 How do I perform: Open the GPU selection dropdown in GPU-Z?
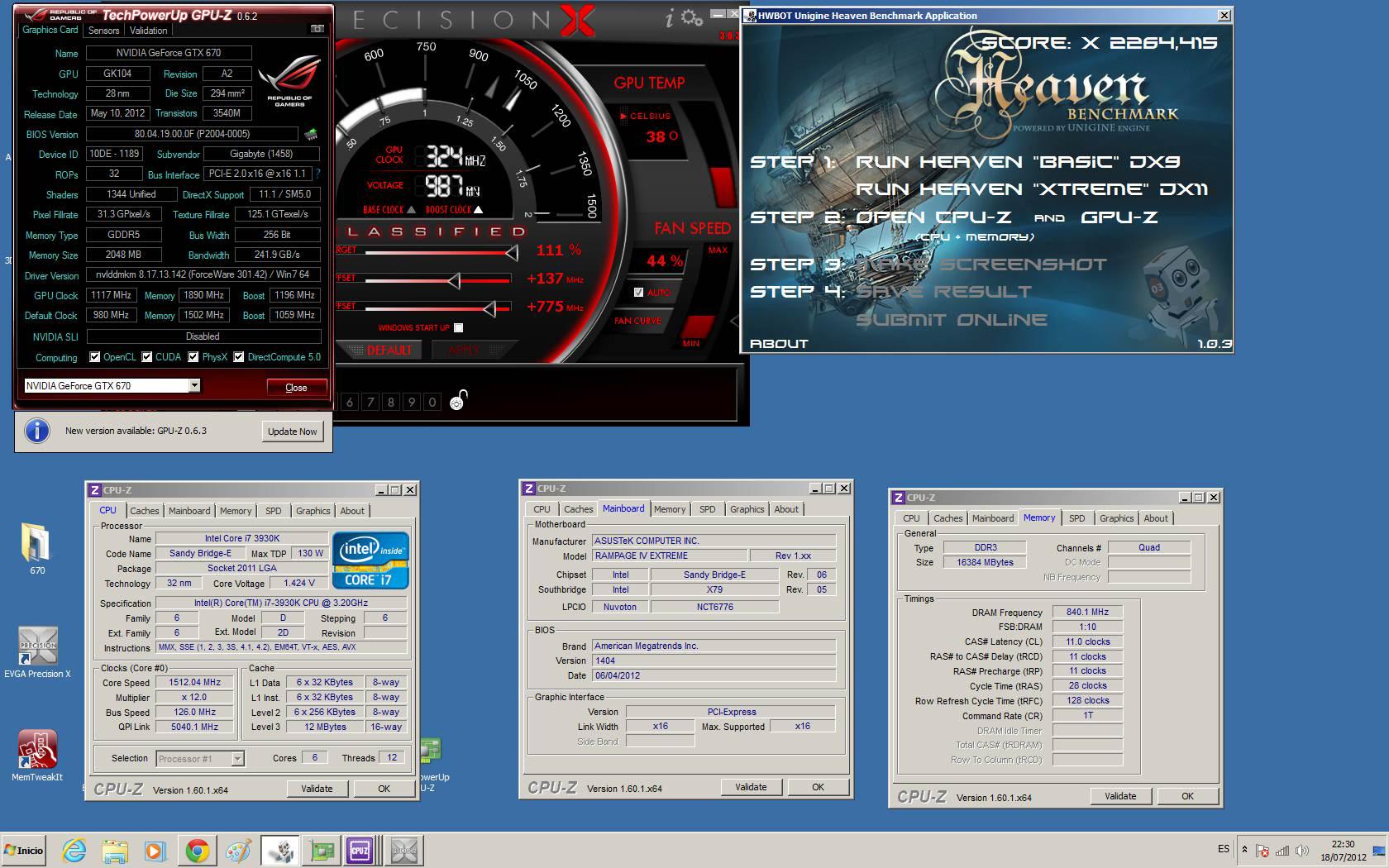(x=193, y=386)
